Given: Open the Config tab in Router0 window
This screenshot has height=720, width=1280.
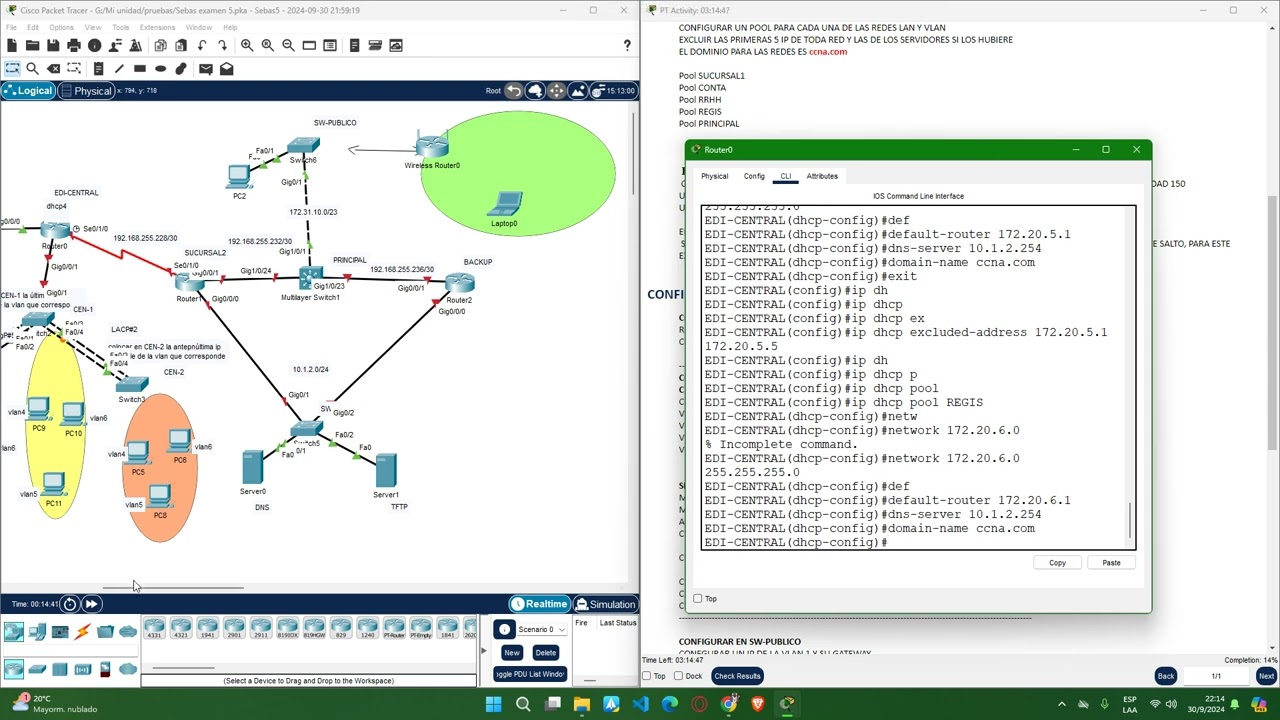Looking at the screenshot, I should (754, 176).
